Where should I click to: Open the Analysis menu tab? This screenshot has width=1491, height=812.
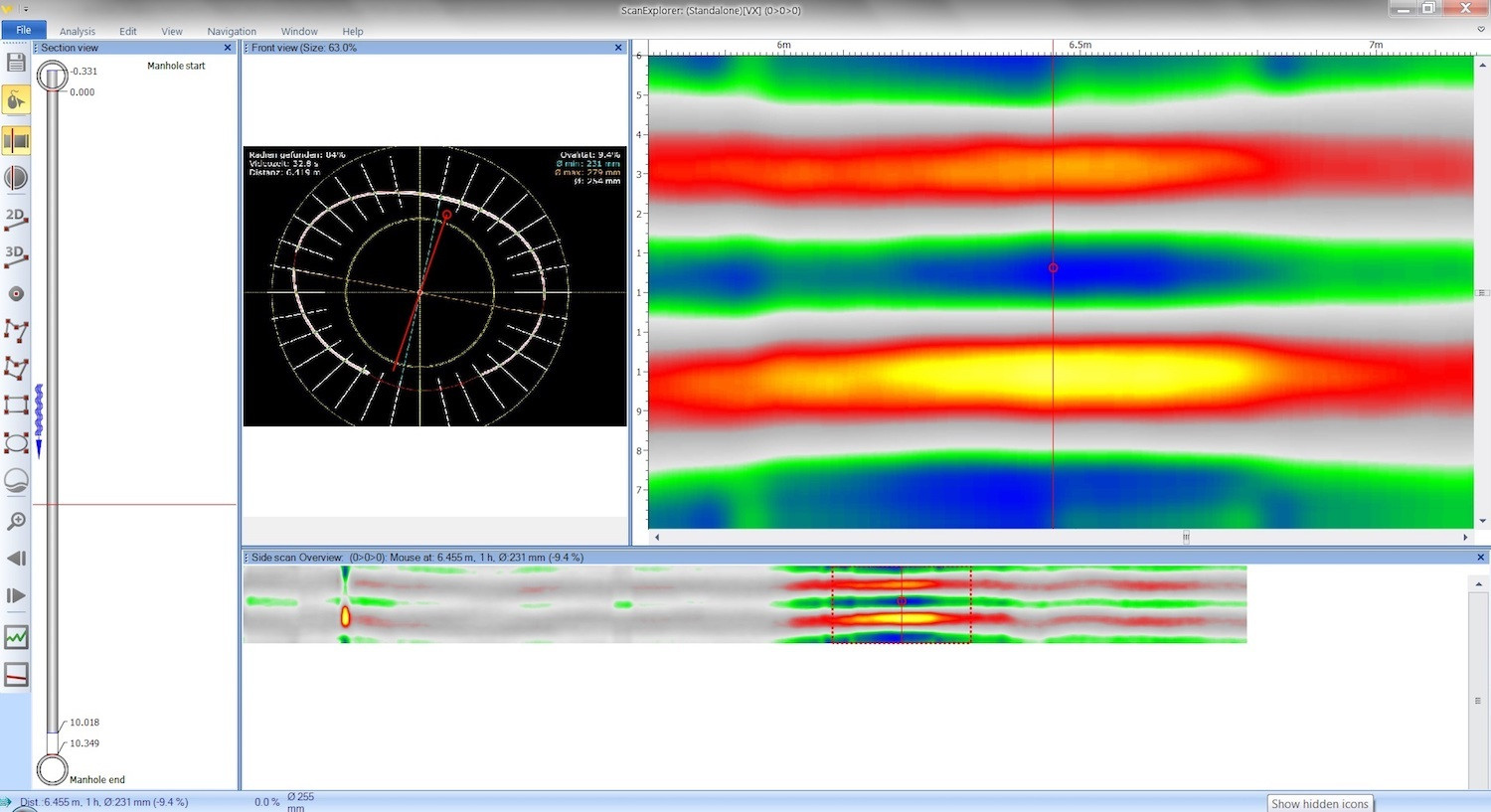click(78, 32)
